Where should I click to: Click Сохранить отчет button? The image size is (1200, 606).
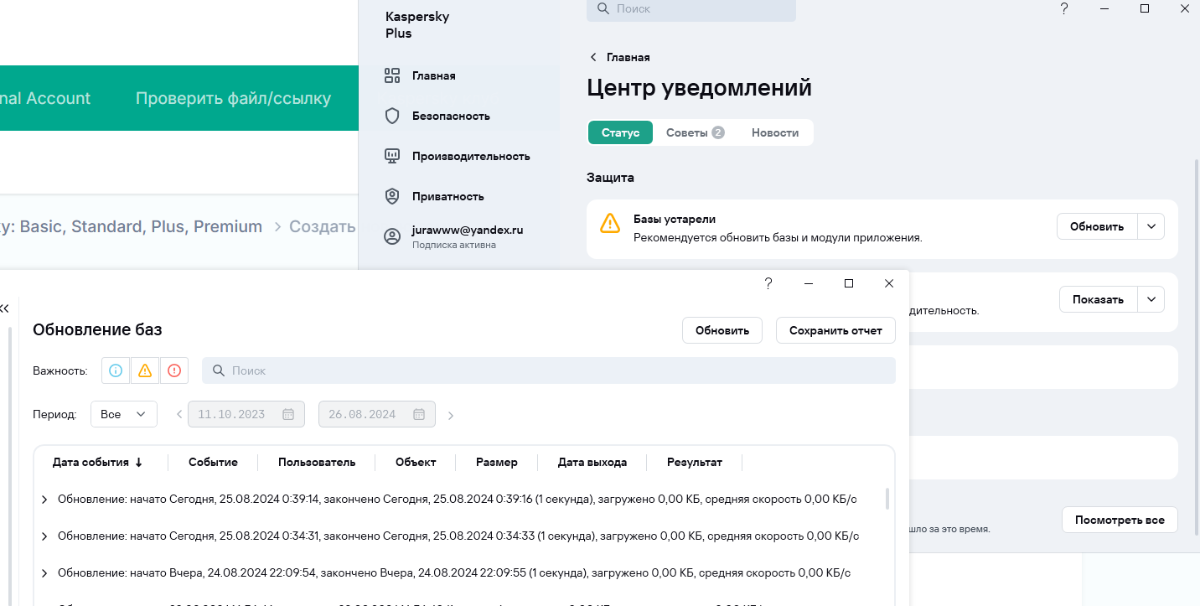[836, 331]
